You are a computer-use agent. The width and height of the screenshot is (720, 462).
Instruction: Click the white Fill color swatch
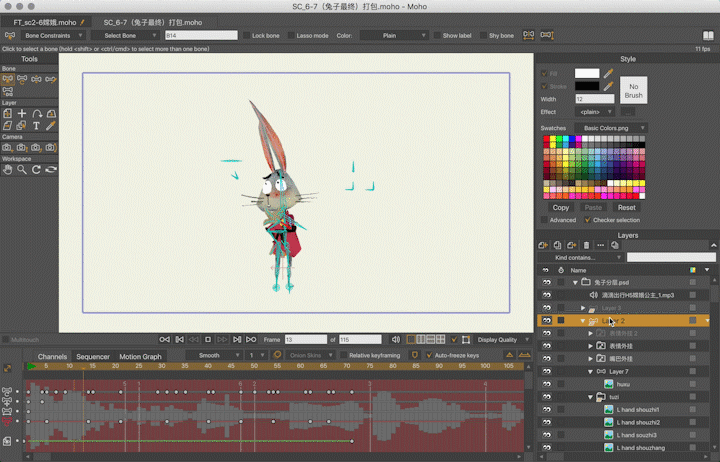(x=587, y=73)
